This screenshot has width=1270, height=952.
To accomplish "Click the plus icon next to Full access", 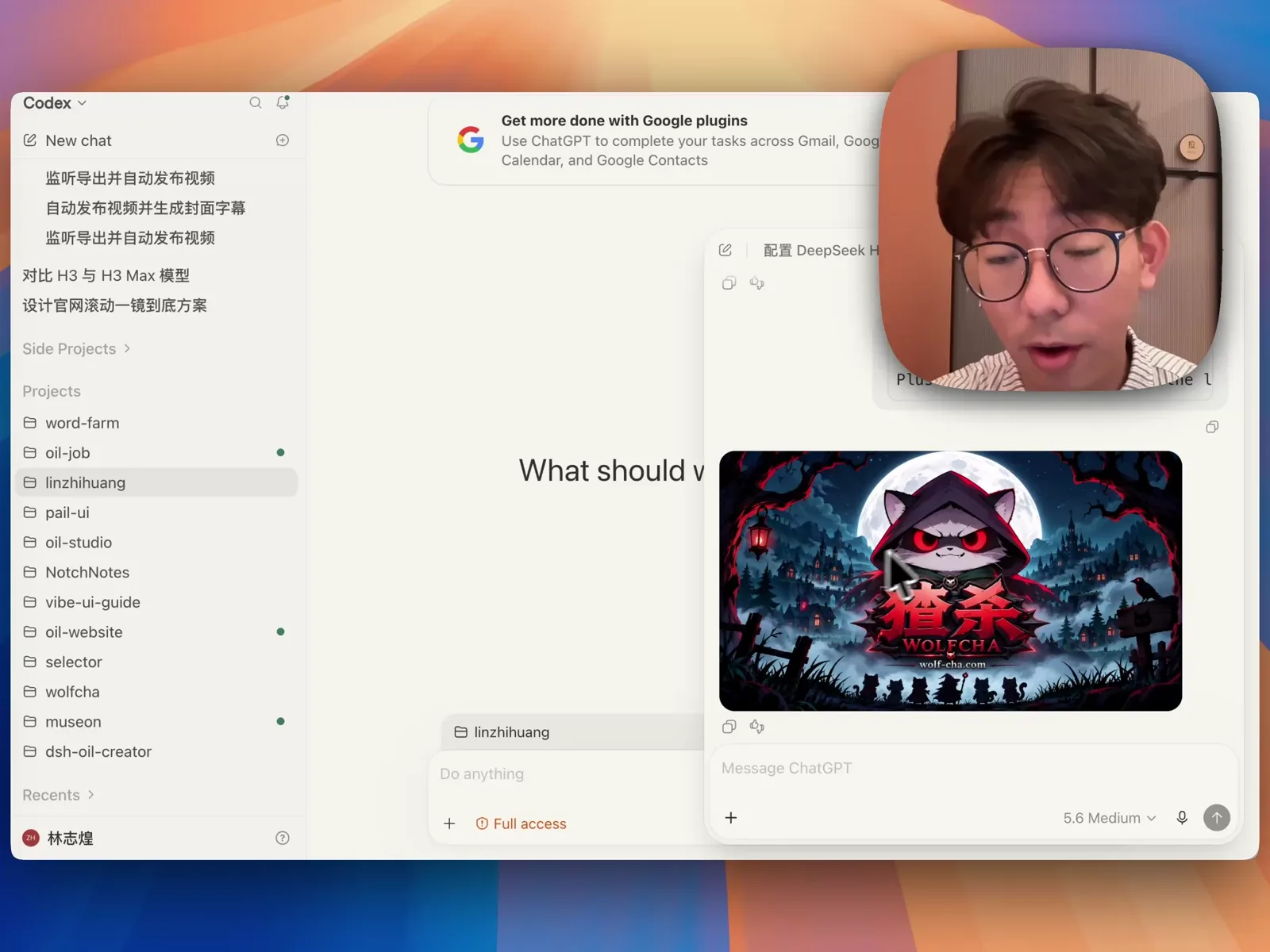I will (x=449, y=823).
